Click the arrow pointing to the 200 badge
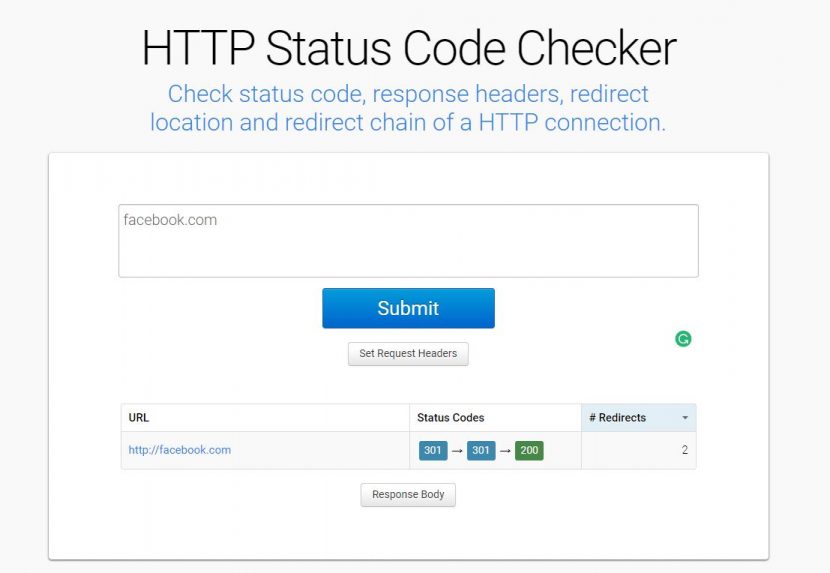830x573 pixels. 505,451
